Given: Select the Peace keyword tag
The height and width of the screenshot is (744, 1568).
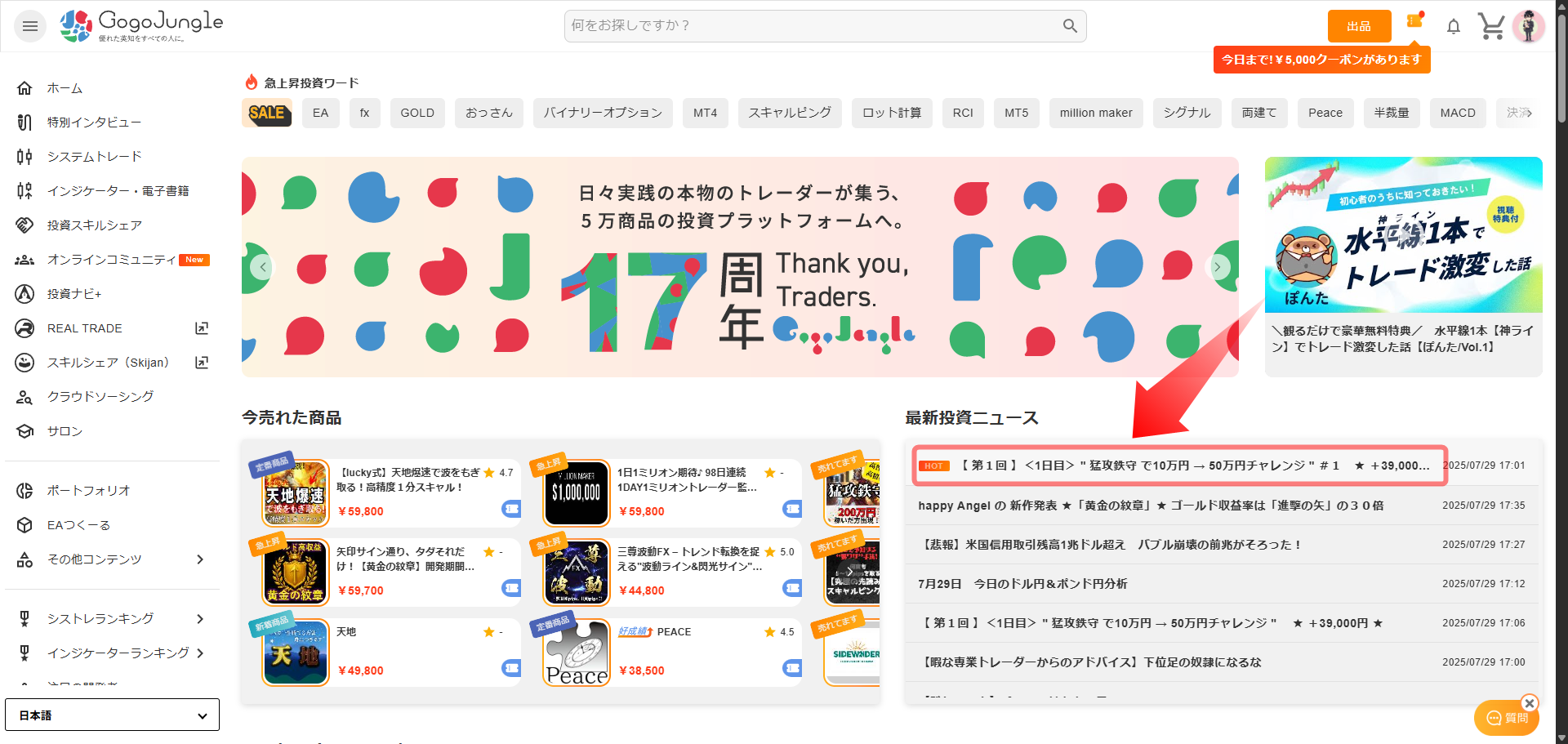Looking at the screenshot, I should tap(1325, 113).
